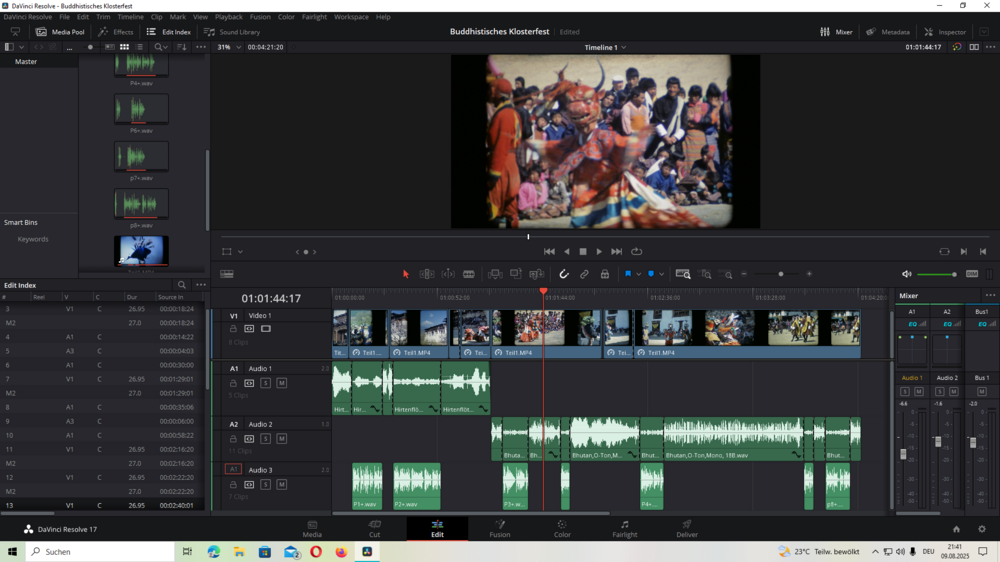Open the 31% viewer zoom dropdown
Screen dimensions: 1000x562
(x=229, y=47)
